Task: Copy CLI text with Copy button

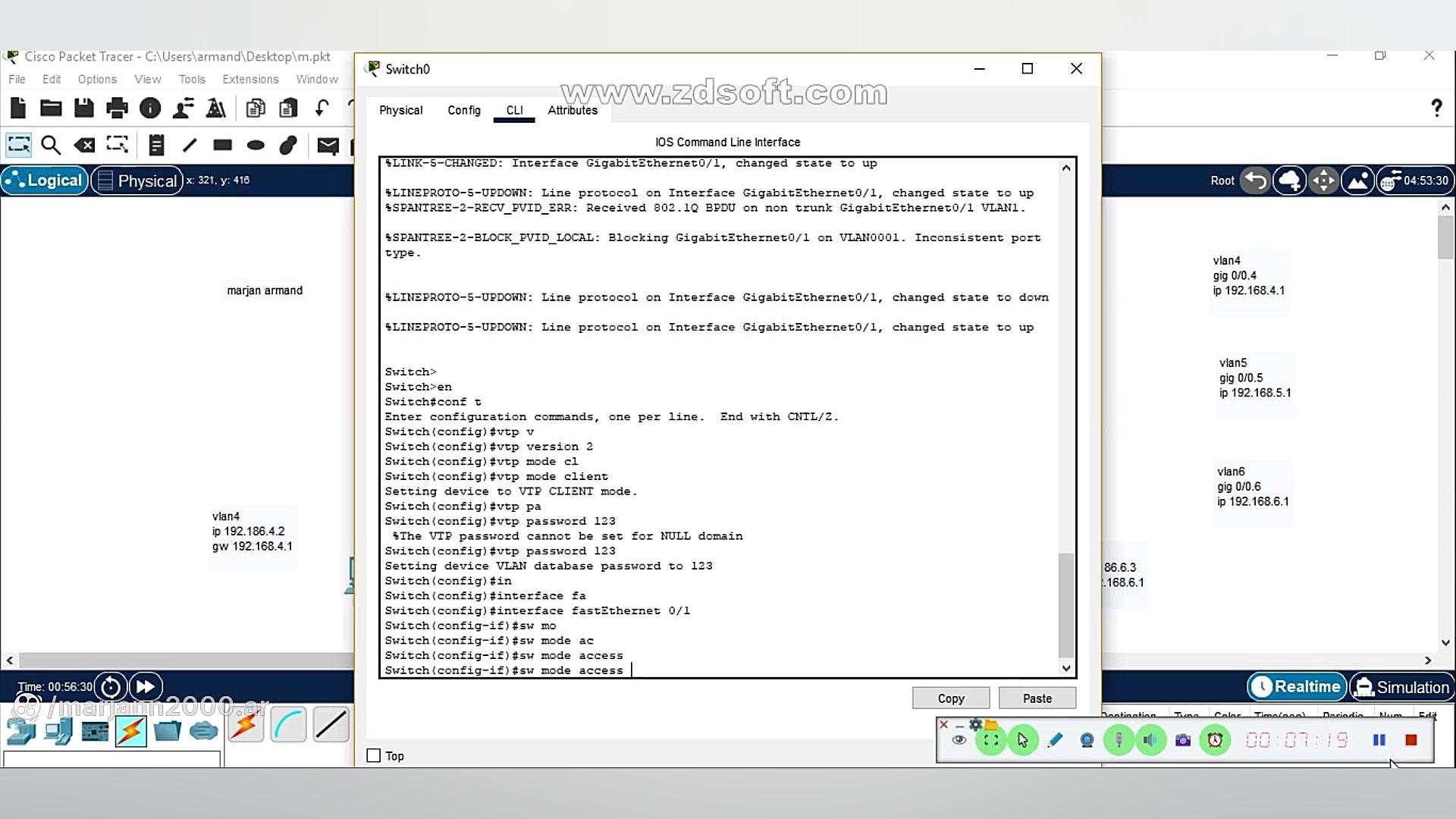Action: [x=951, y=698]
